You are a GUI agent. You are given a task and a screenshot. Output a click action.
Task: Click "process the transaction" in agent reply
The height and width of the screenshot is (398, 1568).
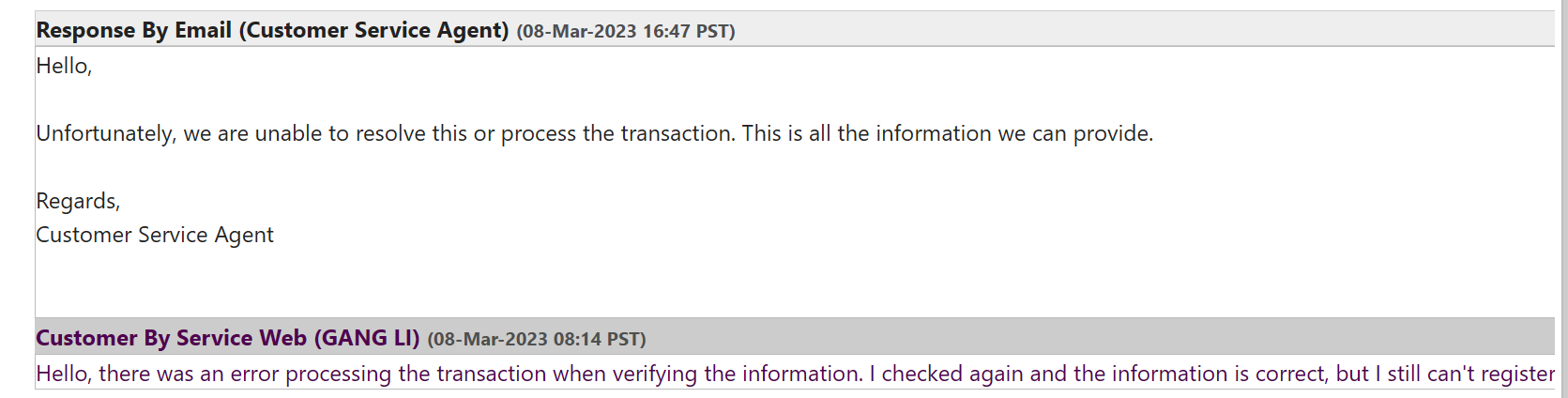[617, 133]
